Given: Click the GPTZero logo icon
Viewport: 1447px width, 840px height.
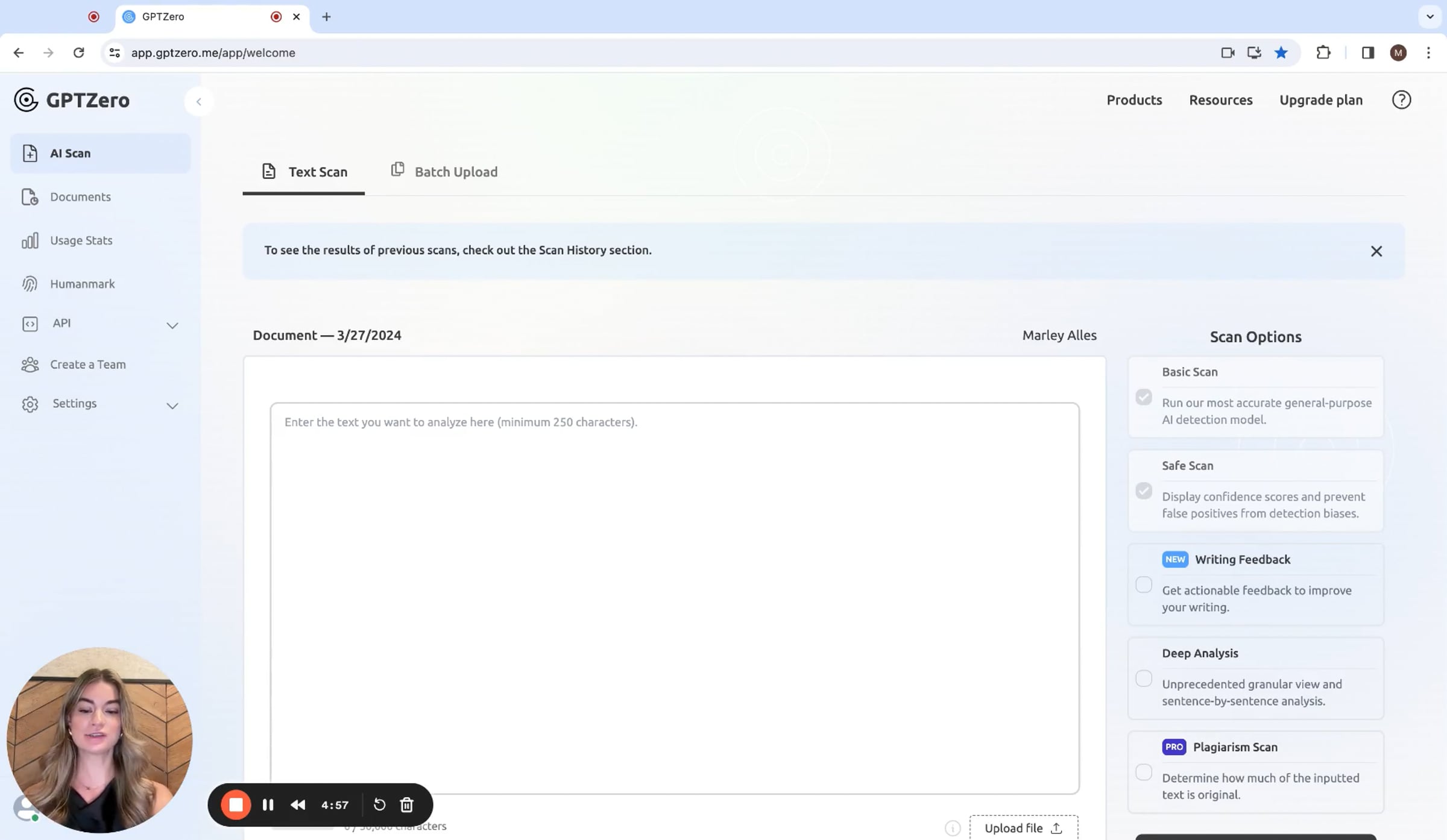Looking at the screenshot, I should [x=26, y=100].
